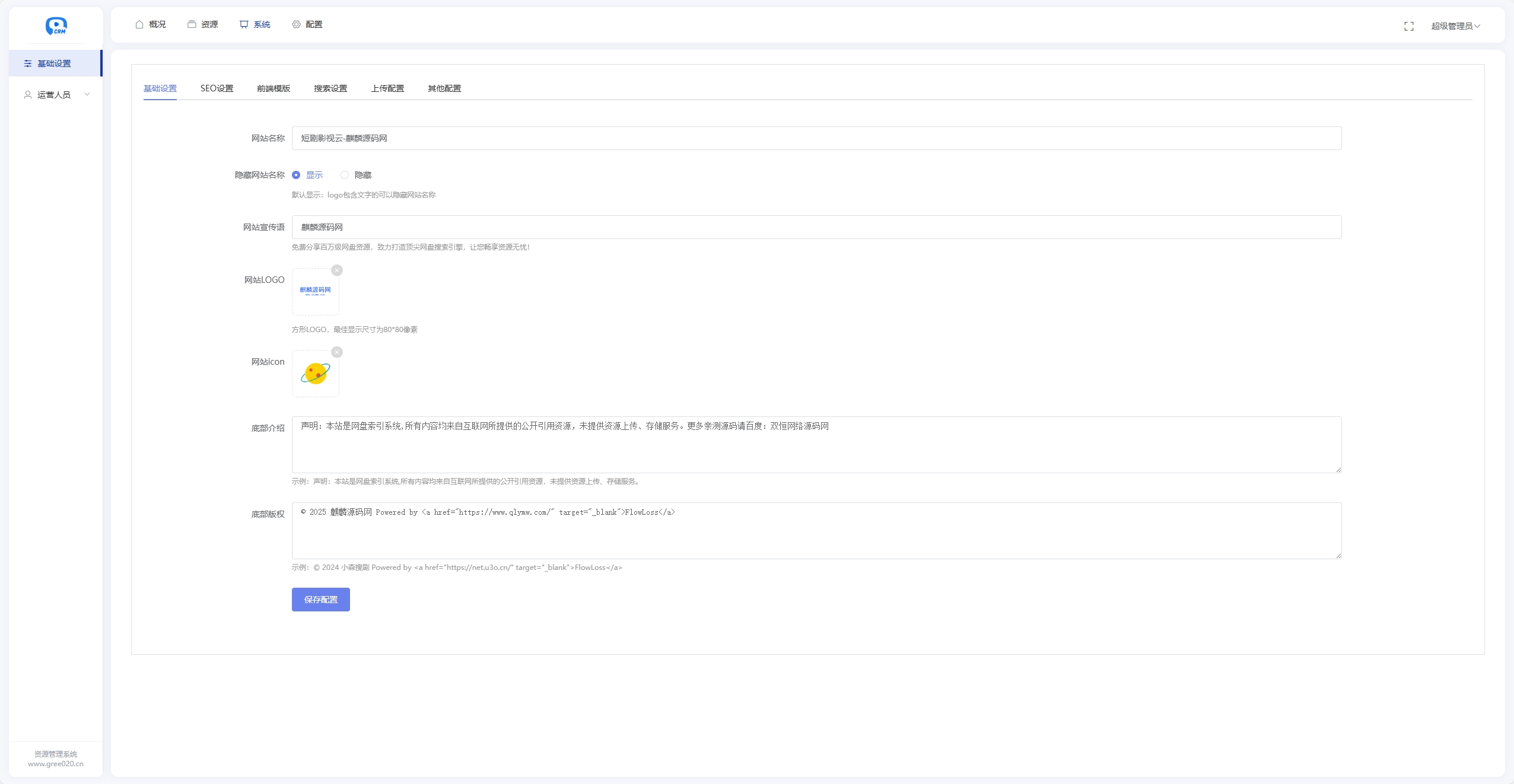Remove the 网站icon image with its X
Viewport: 1514px width, 784px height.
click(337, 352)
